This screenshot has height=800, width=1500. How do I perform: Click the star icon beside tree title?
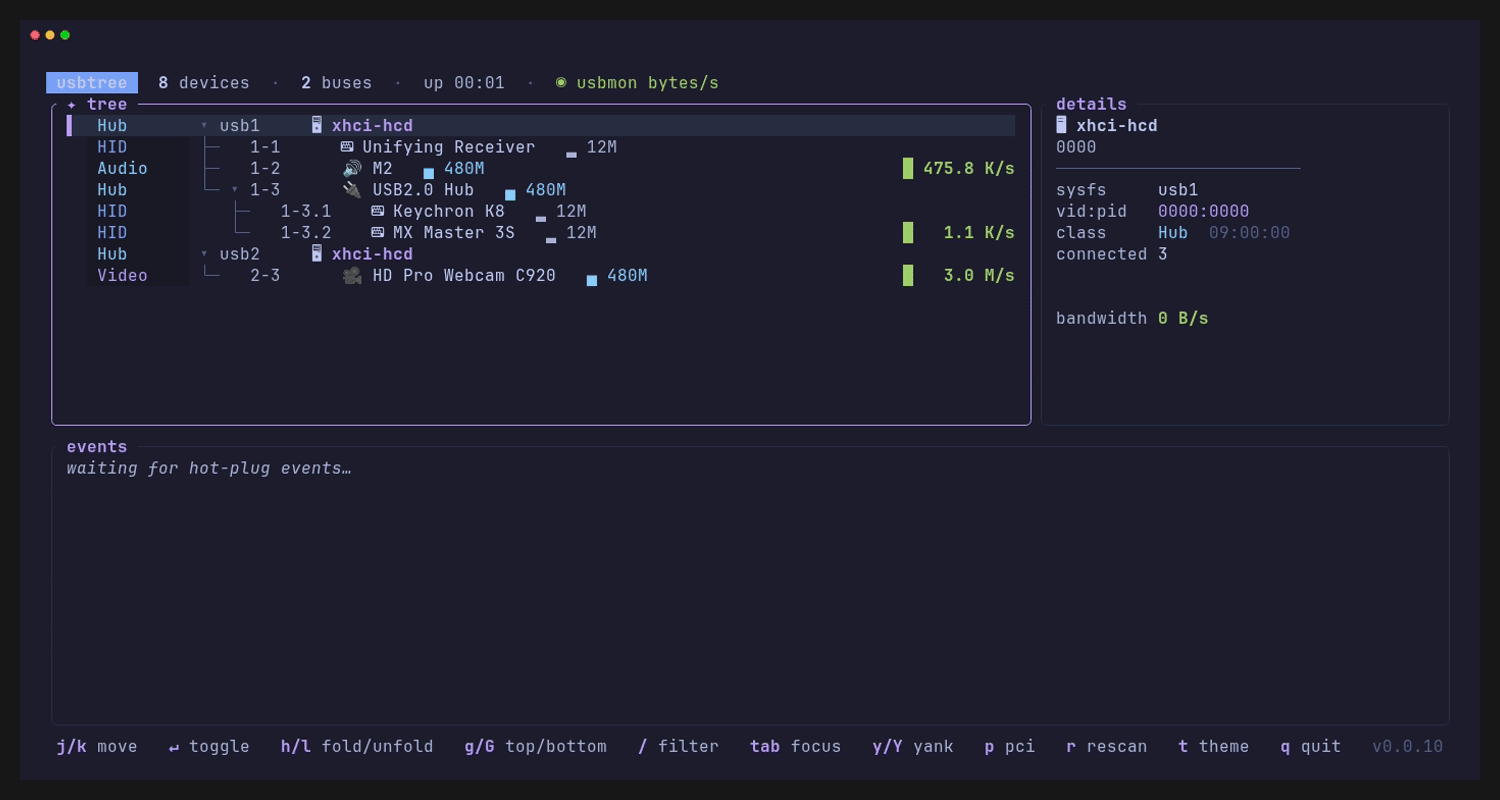click(71, 105)
